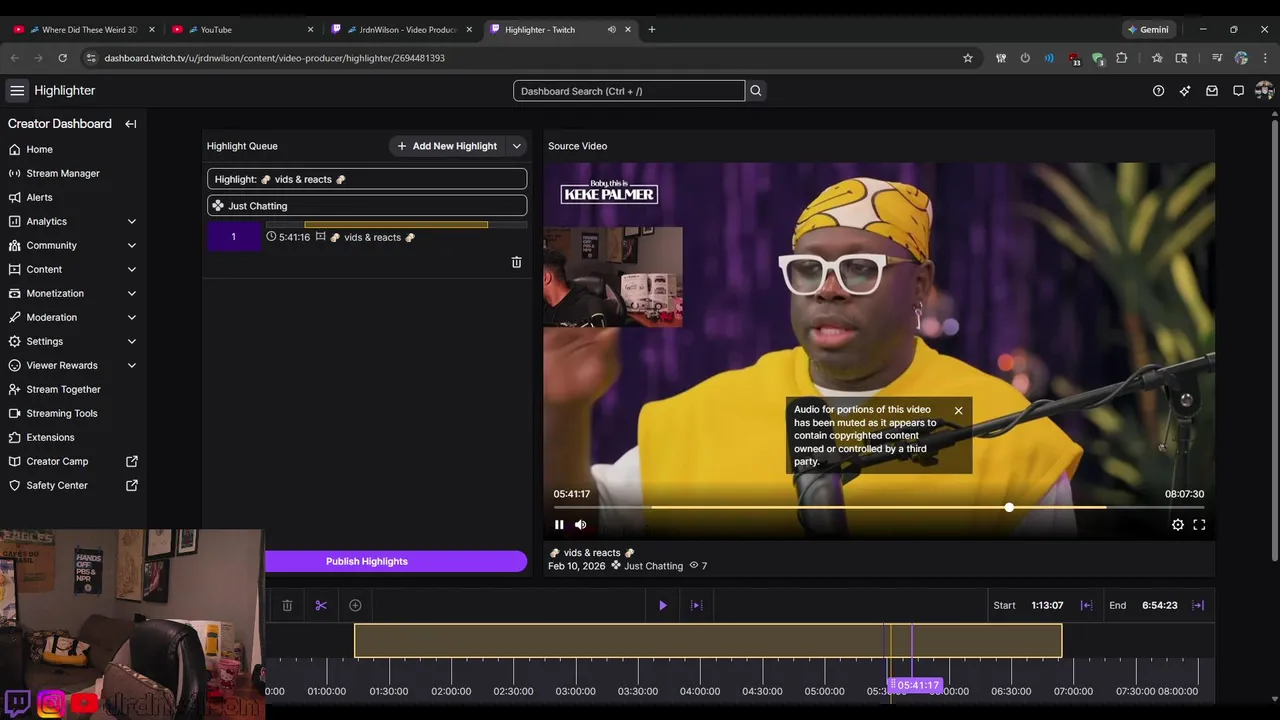1280x720 pixels.
Task: Edit the Just Chatting category field
Action: [x=367, y=206]
